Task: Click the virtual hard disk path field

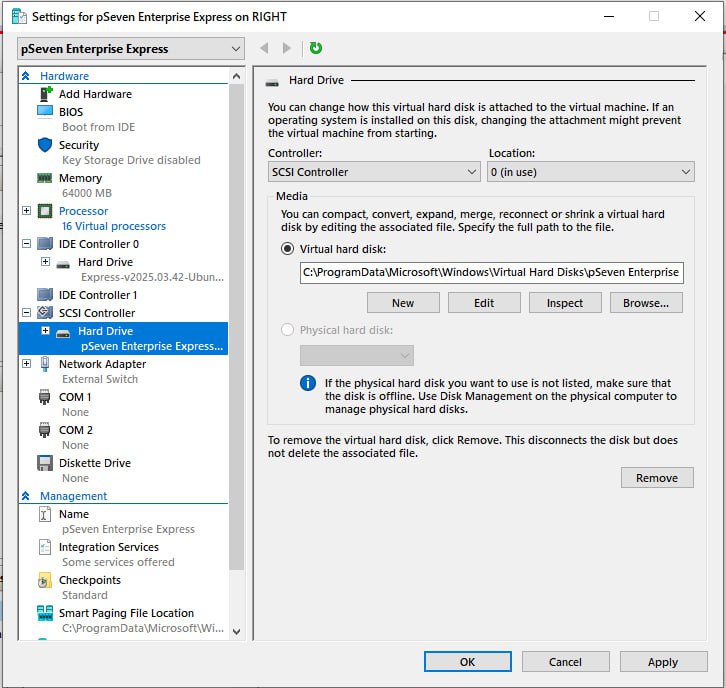Action: (490, 272)
